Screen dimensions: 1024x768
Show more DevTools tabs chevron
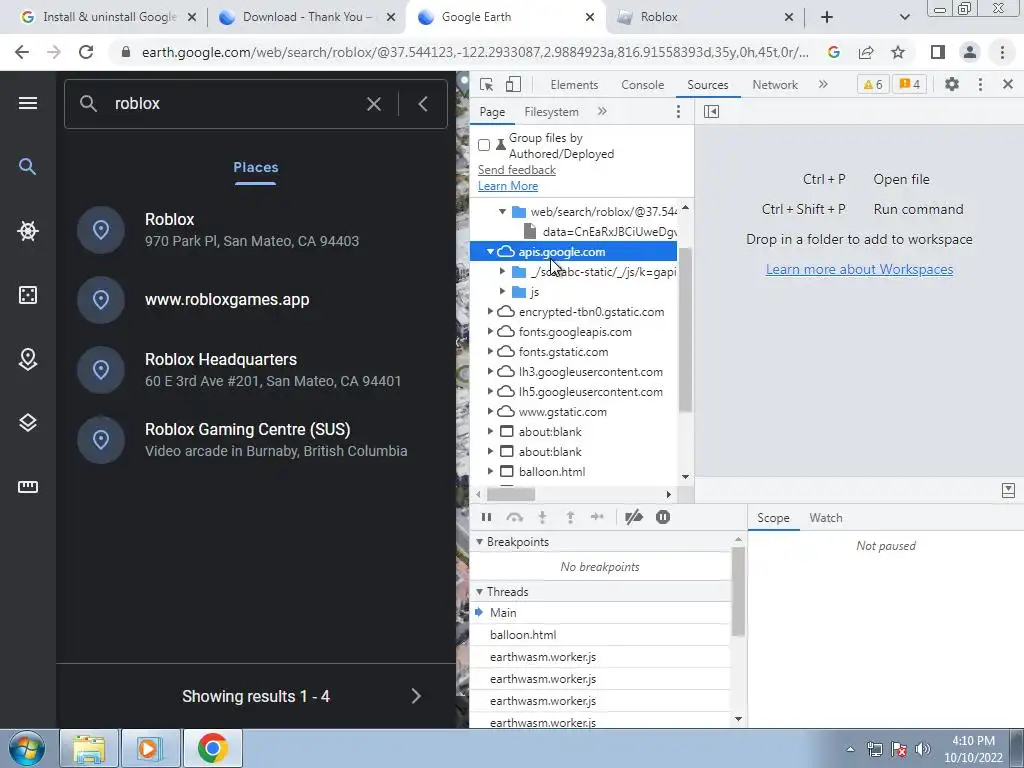(x=823, y=84)
